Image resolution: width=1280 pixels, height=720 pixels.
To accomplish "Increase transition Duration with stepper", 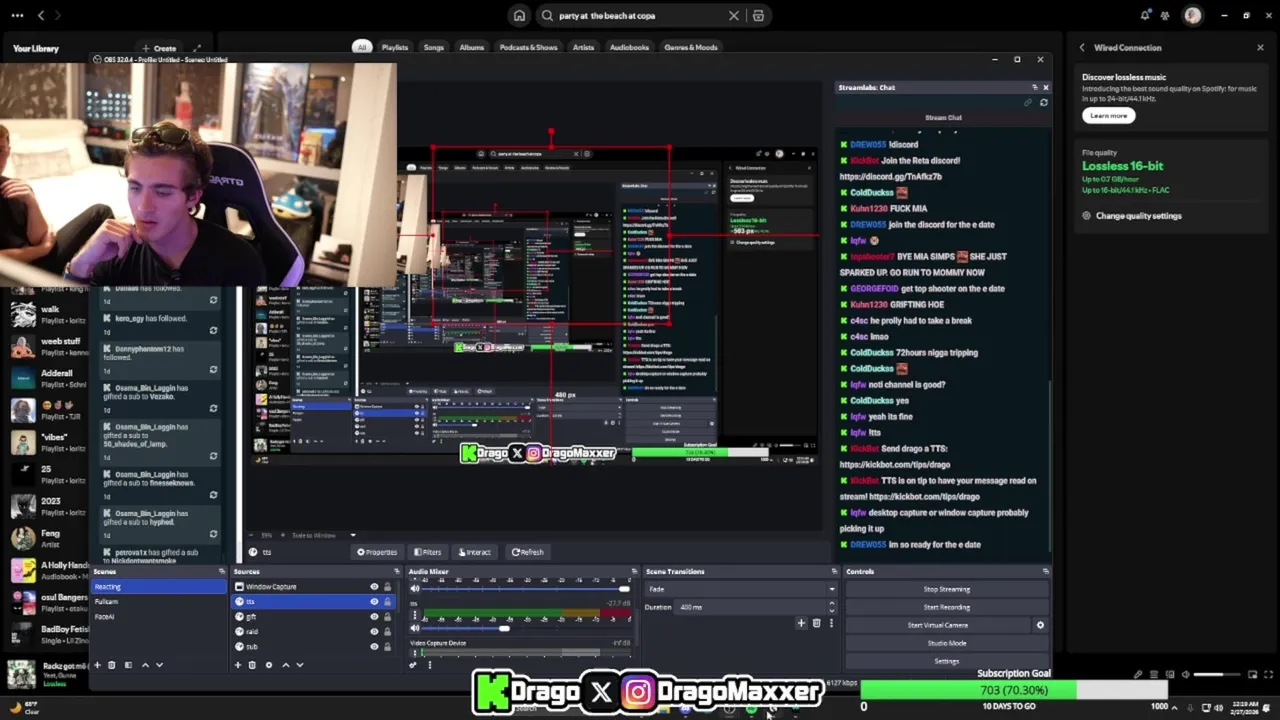I will (832, 605).
